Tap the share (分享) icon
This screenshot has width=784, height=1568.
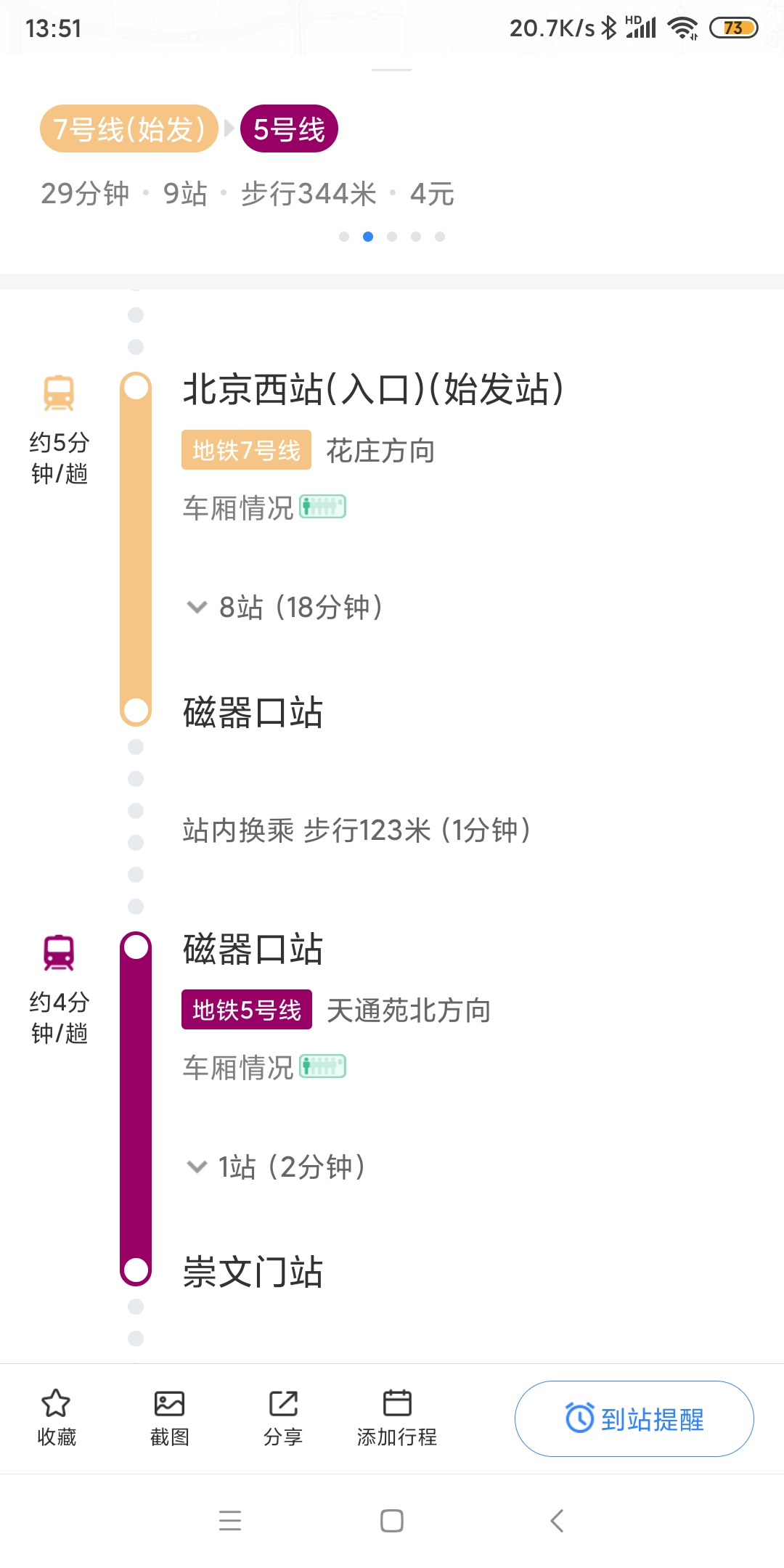tap(283, 1403)
